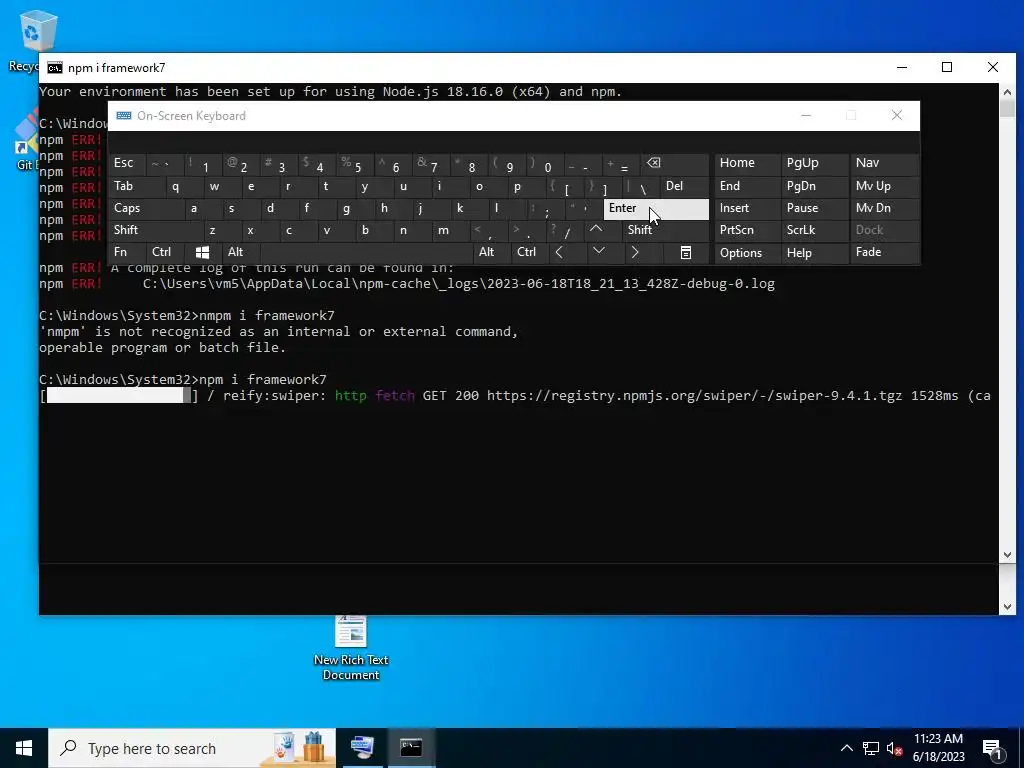
Task: Toggle the right Ctrl key
Action: pyautogui.click(x=529, y=252)
